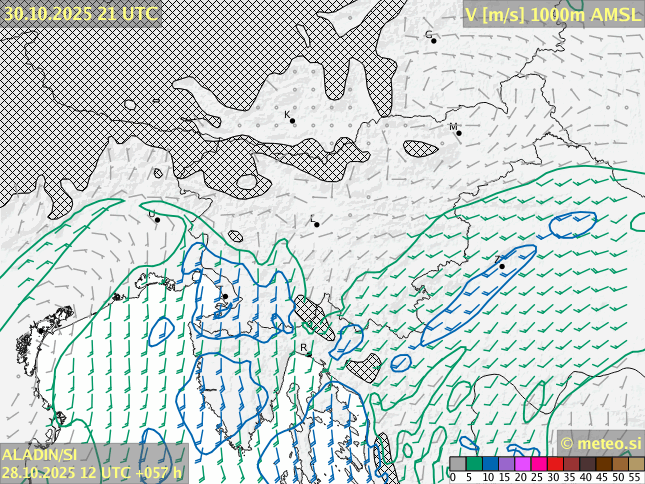
Task: Pick the purple 15 m/s legend swatch
Action: [506, 464]
